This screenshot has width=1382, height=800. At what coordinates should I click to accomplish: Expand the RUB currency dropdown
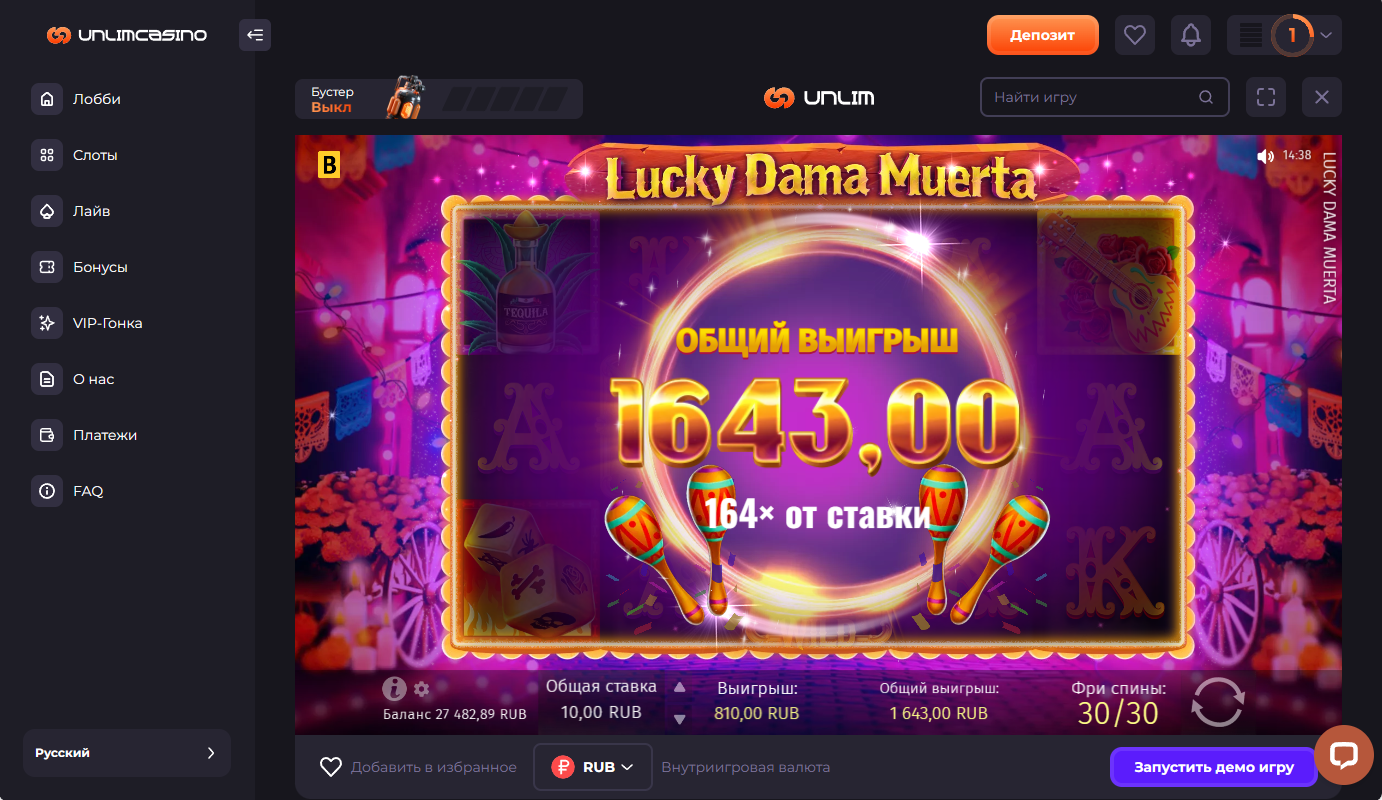point(593,767)
